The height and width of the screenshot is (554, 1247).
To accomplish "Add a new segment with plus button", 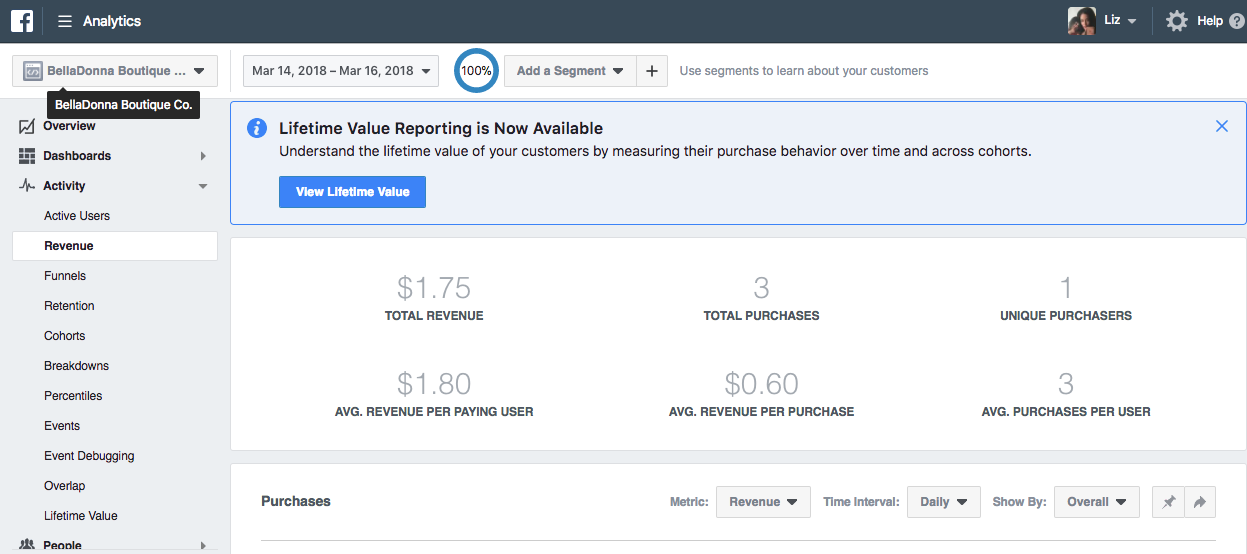I will point(652,71).
